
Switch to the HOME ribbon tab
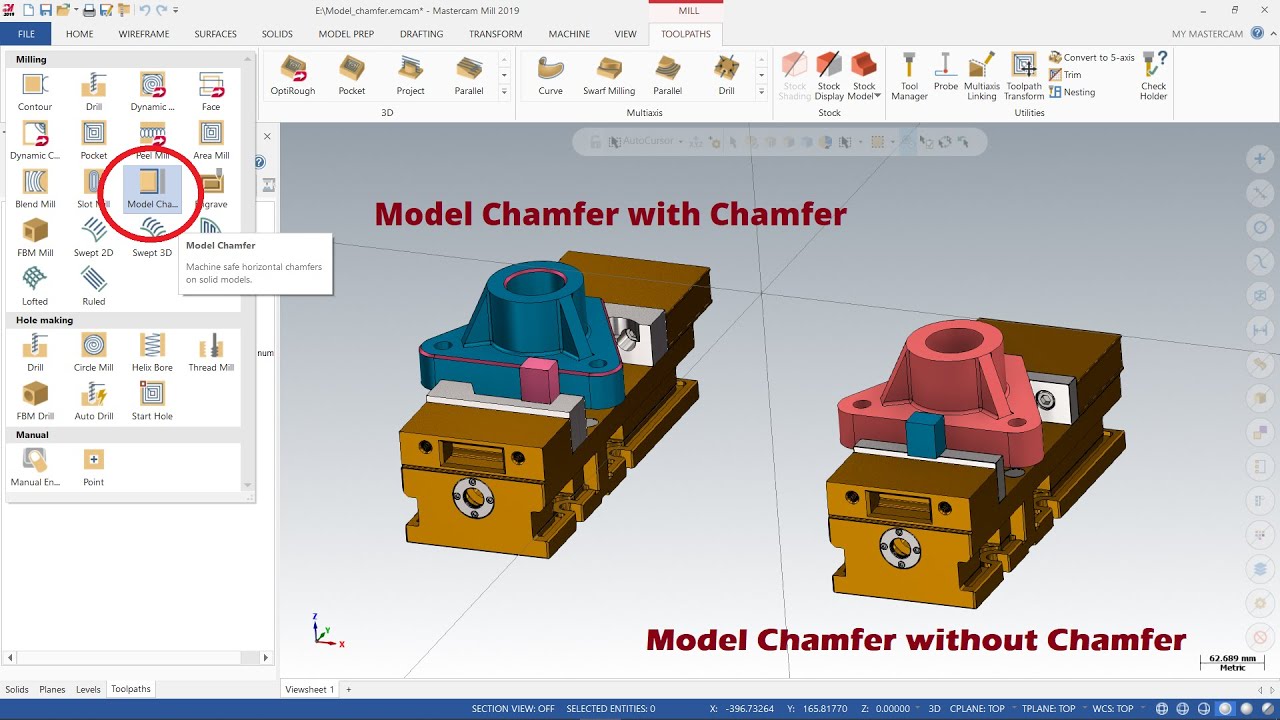[80, 34]
